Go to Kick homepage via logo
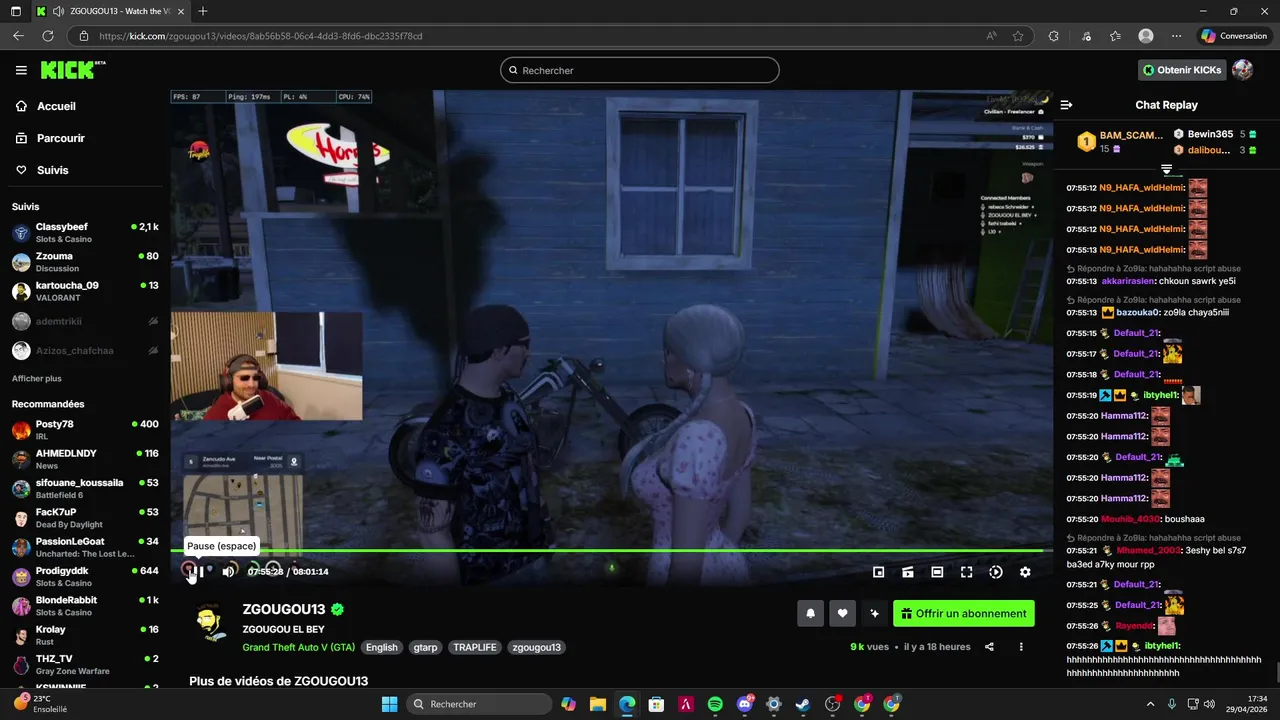1280x720 pixels. pyautogui.click(x=72, y=70)
